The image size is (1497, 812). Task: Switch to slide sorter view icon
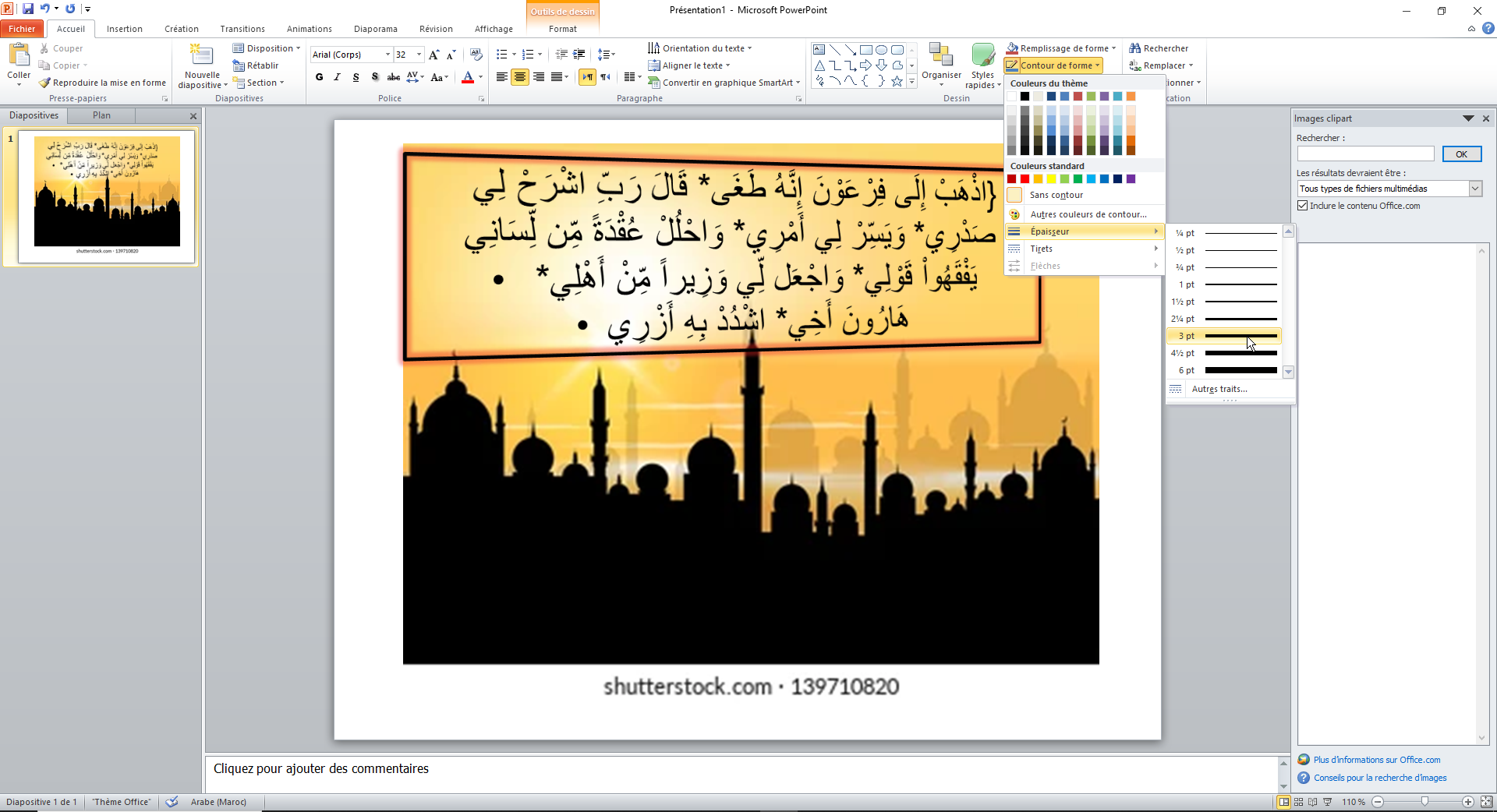pos(1298,802)
